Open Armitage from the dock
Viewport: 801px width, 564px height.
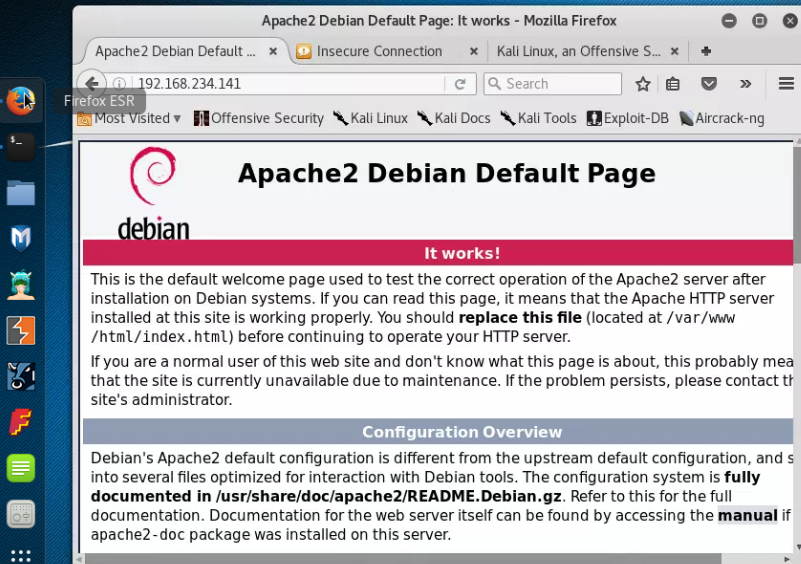pos(21,285)
